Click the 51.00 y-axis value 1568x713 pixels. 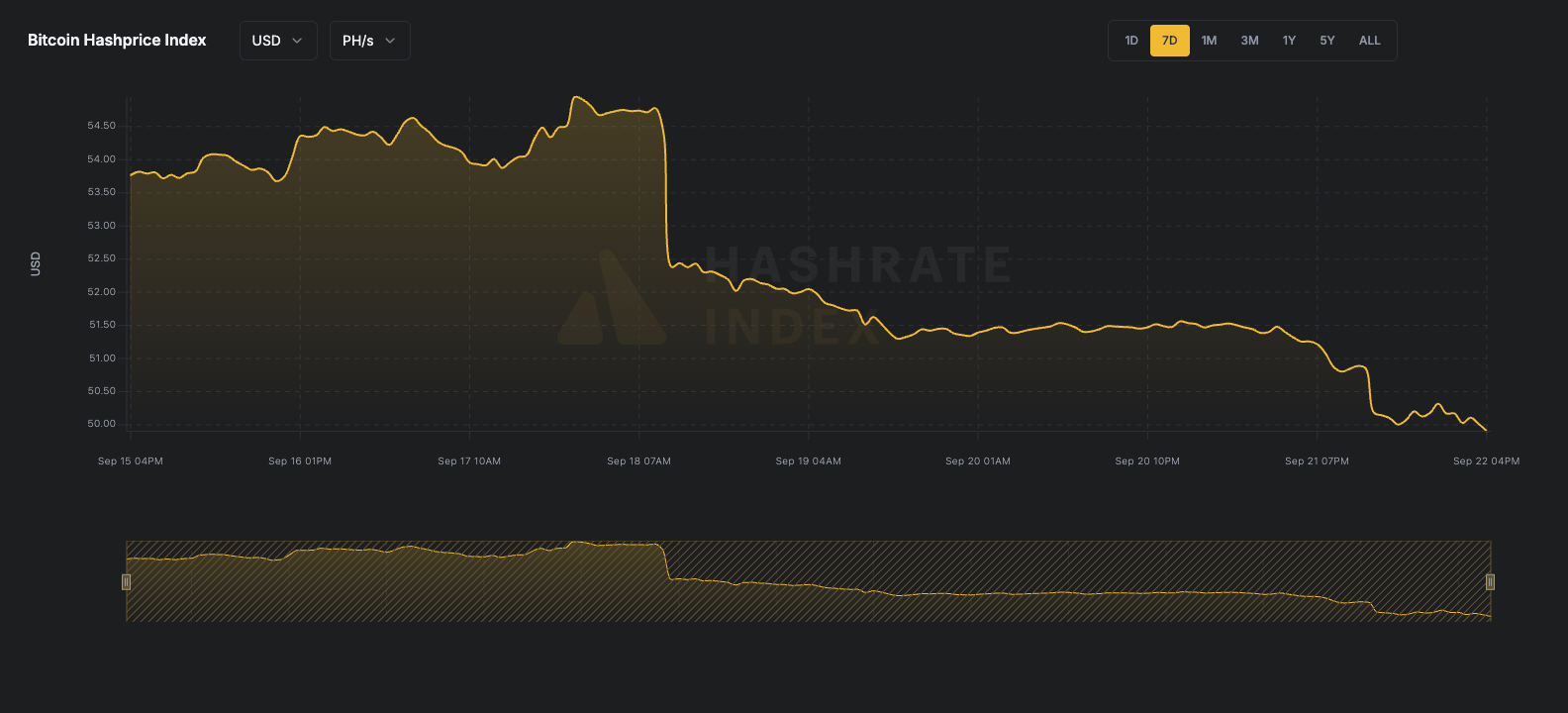102,358
